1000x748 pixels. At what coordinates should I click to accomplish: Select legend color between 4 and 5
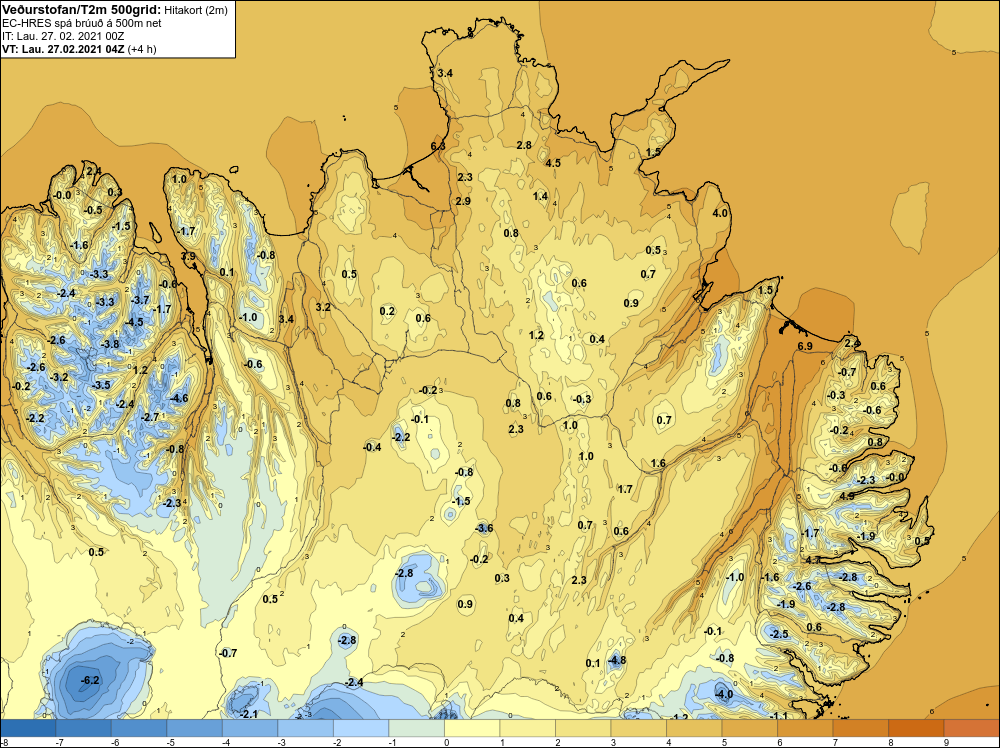(694, 728)
